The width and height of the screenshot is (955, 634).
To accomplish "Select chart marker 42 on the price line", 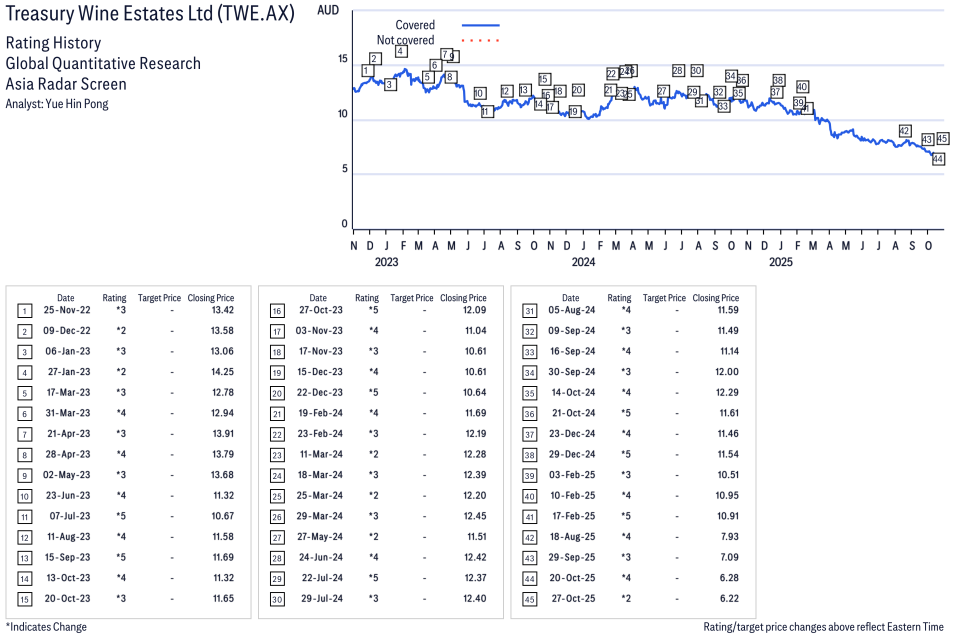I will (905, 131).
